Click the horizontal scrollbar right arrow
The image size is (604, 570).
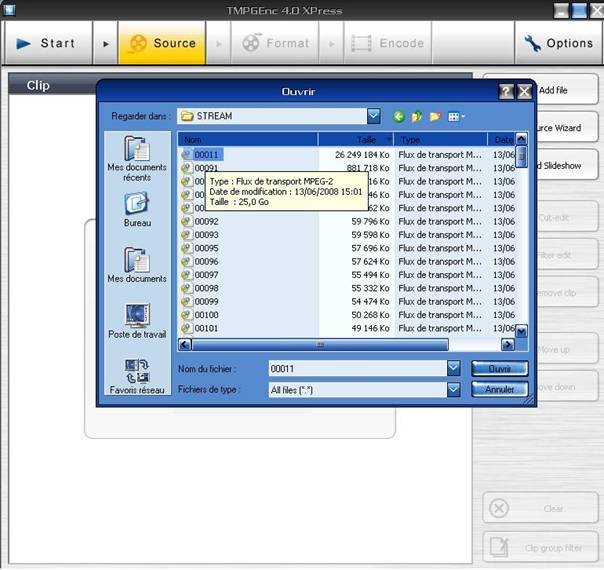tap(508, 344)
